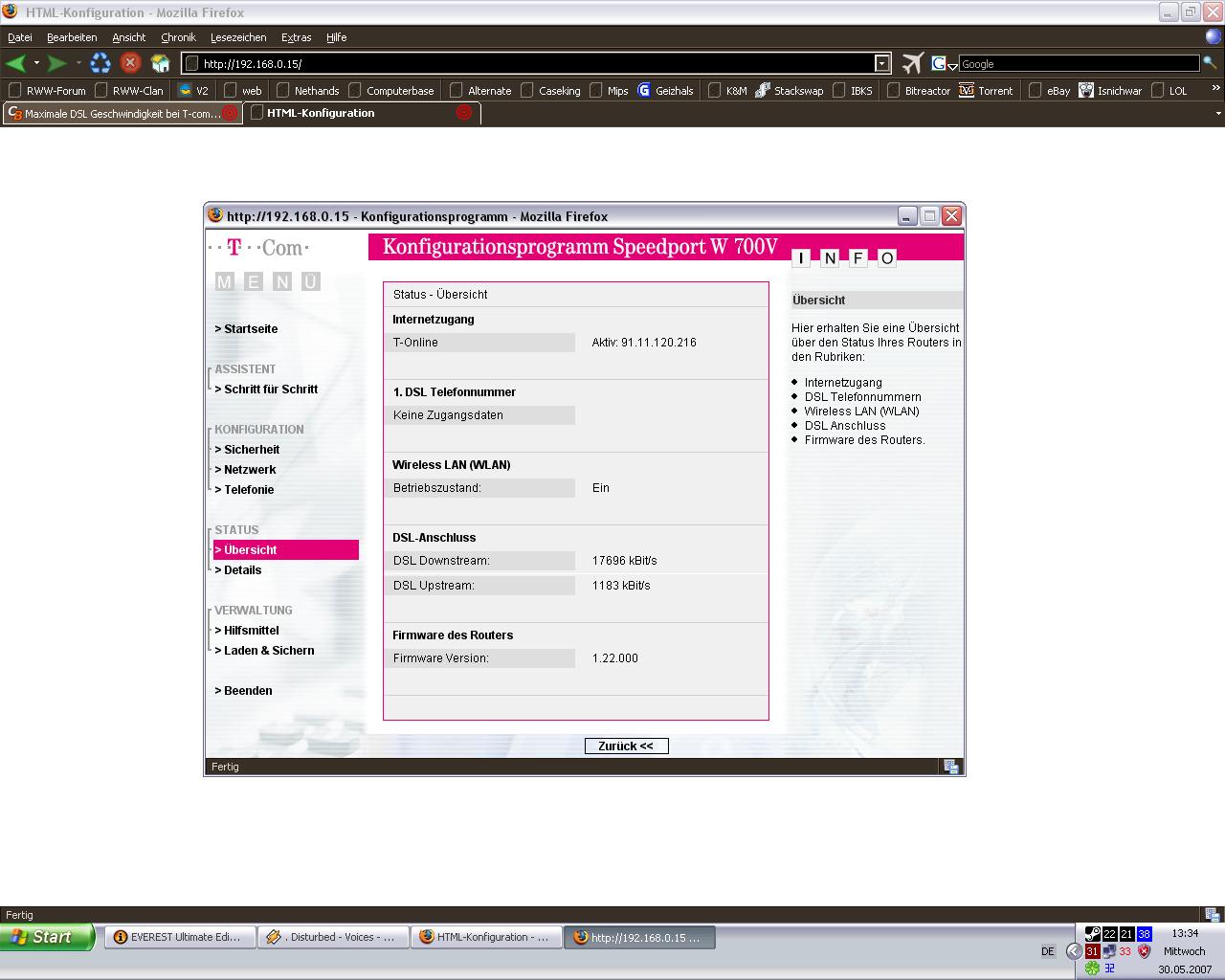
Task: Open the Chronik menu
Action: click(178, 37)
